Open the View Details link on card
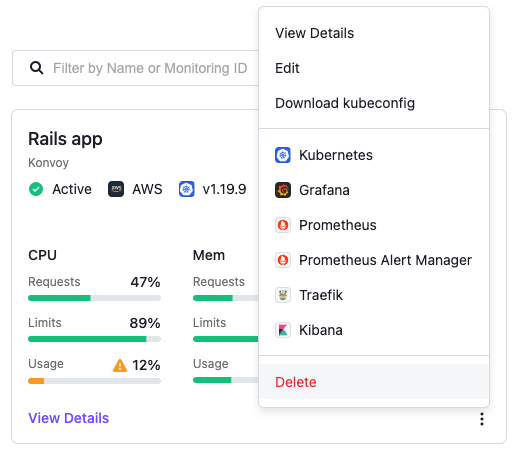 (x=69, y=418)
